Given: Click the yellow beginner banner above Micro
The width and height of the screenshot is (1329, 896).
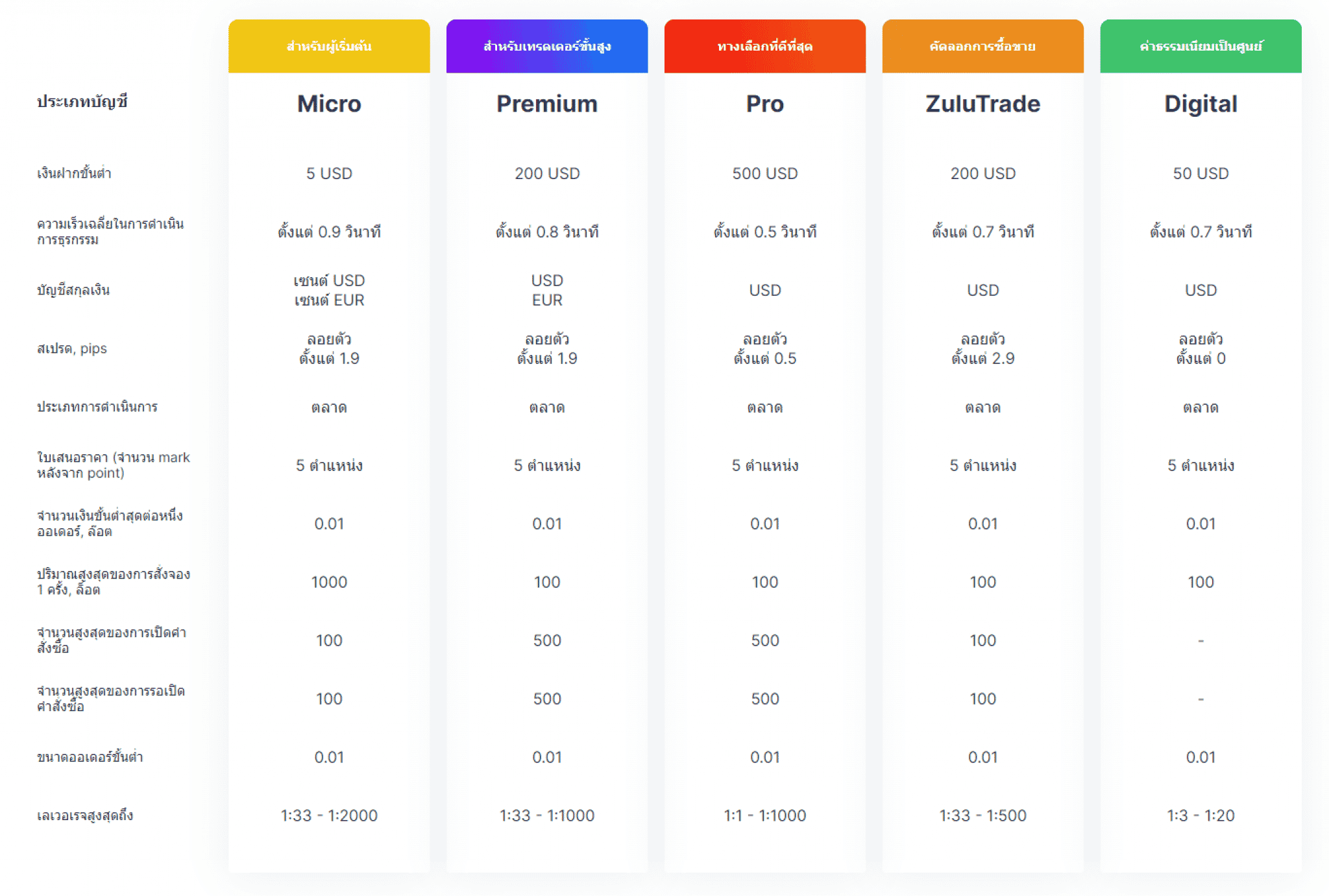Looking at the screenshot, I should point(329,46).
